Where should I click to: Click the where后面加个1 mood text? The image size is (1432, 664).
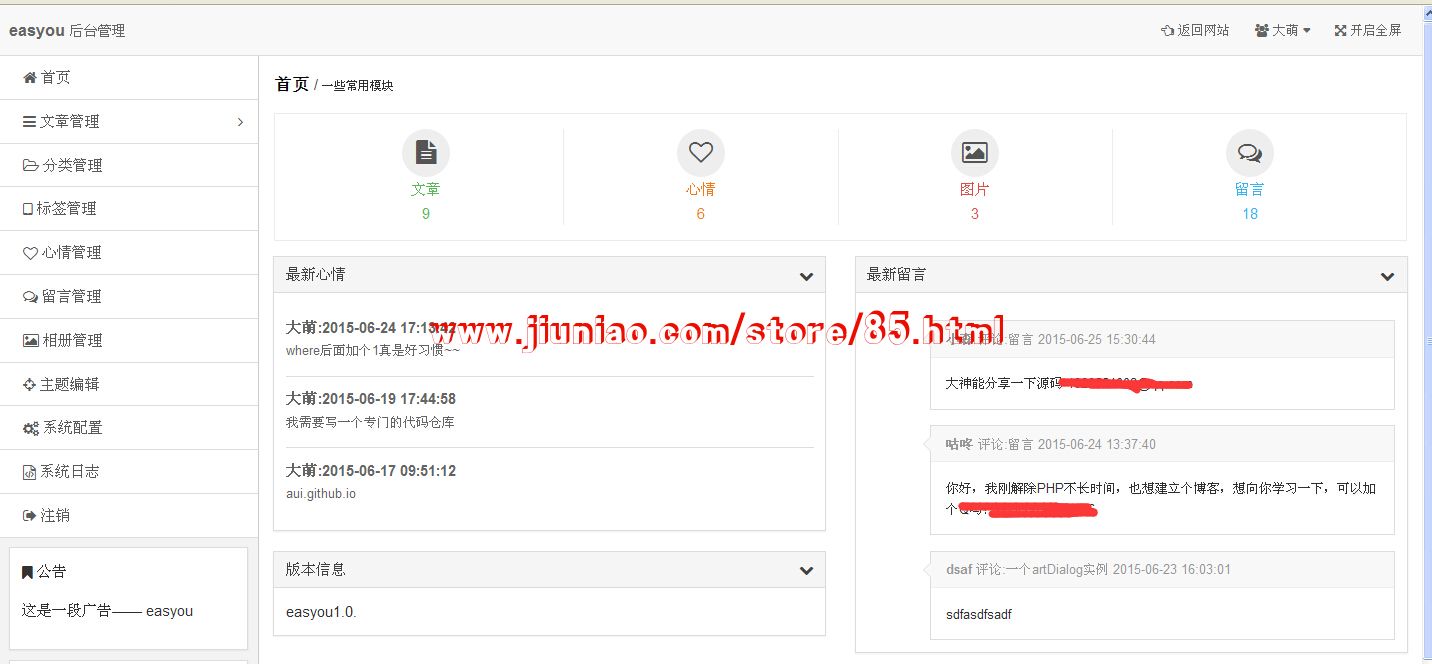373,351
